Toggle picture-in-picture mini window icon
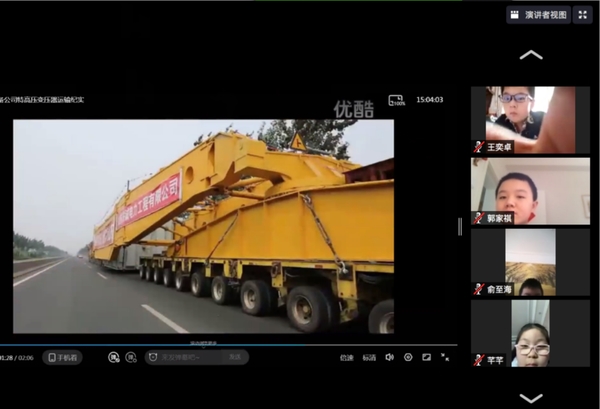Viewport: 600px width, 409px height. pos(426,357)
